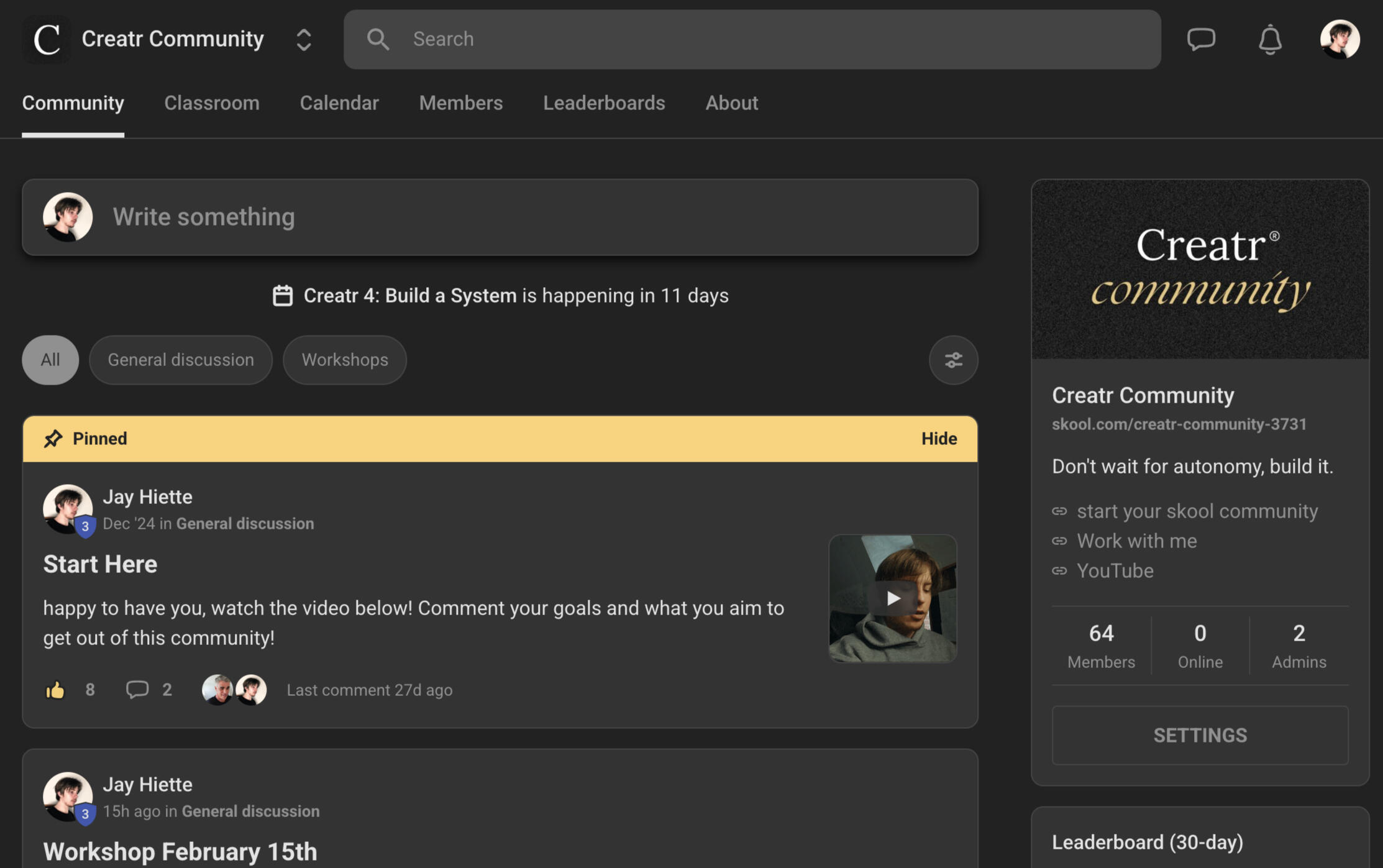Open Creatr 4: Build a System event
Image resolution: width=1383 pixels, height=868 pixels.
pyautogui.click(x=410, y=296)
